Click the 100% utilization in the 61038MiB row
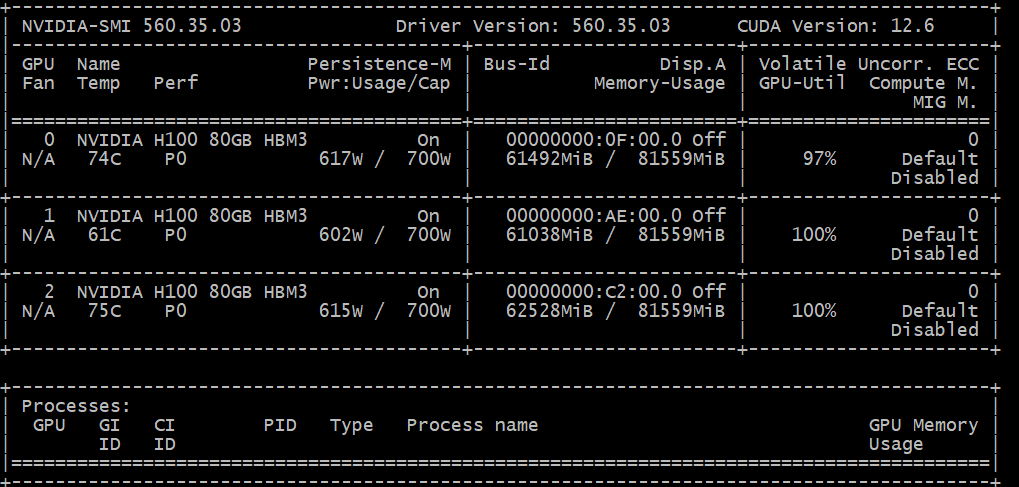This screenshot has width=1019, height=487. coord(814,235)
